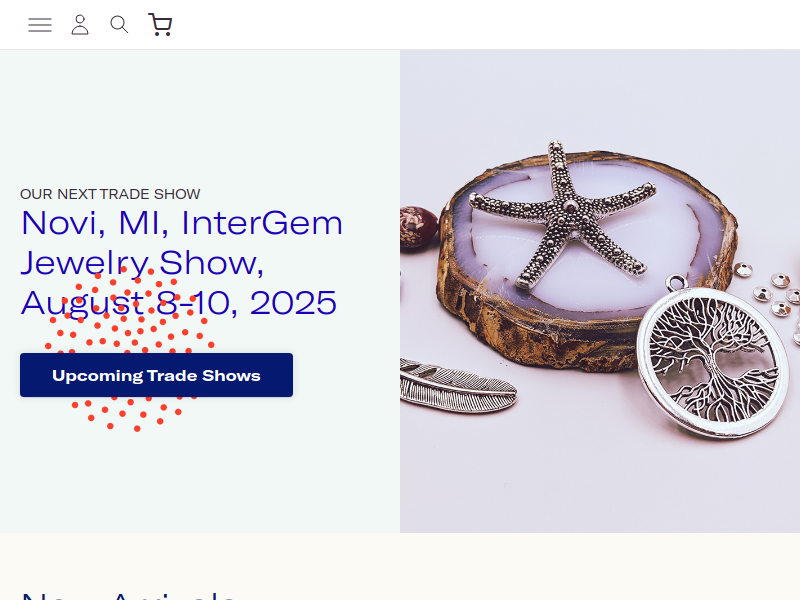Click the pale green banner background above label
800x600 pixels.
(200, 117)
